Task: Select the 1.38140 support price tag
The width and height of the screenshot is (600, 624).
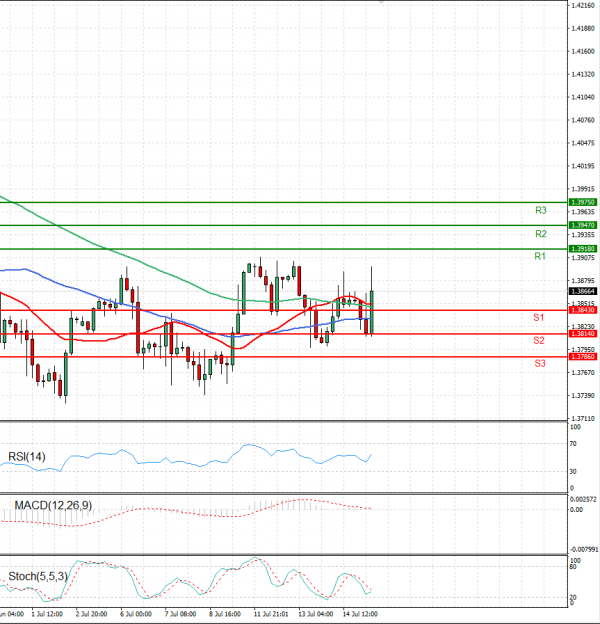Action: 583,333
